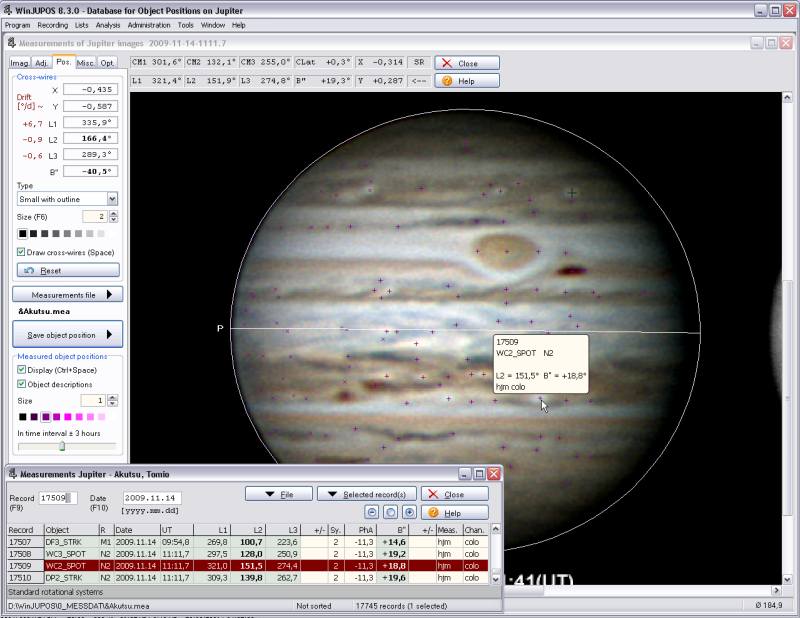This screenshot has width=800, height=618.
Task: Click the Reset cross-wires button
Action: 68,270
